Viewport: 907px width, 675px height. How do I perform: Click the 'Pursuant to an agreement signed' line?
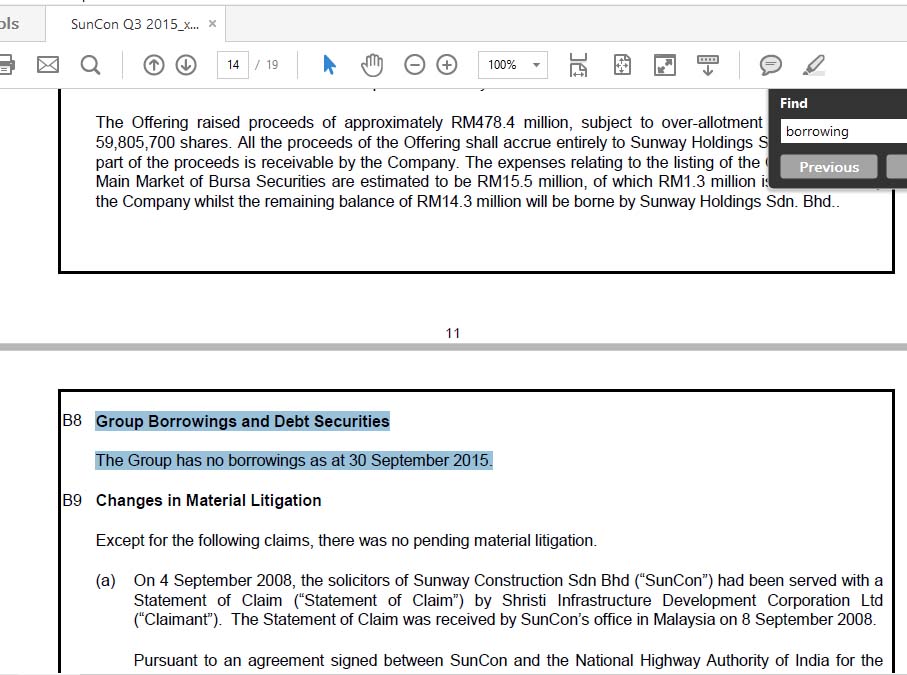tap(508, 661)
